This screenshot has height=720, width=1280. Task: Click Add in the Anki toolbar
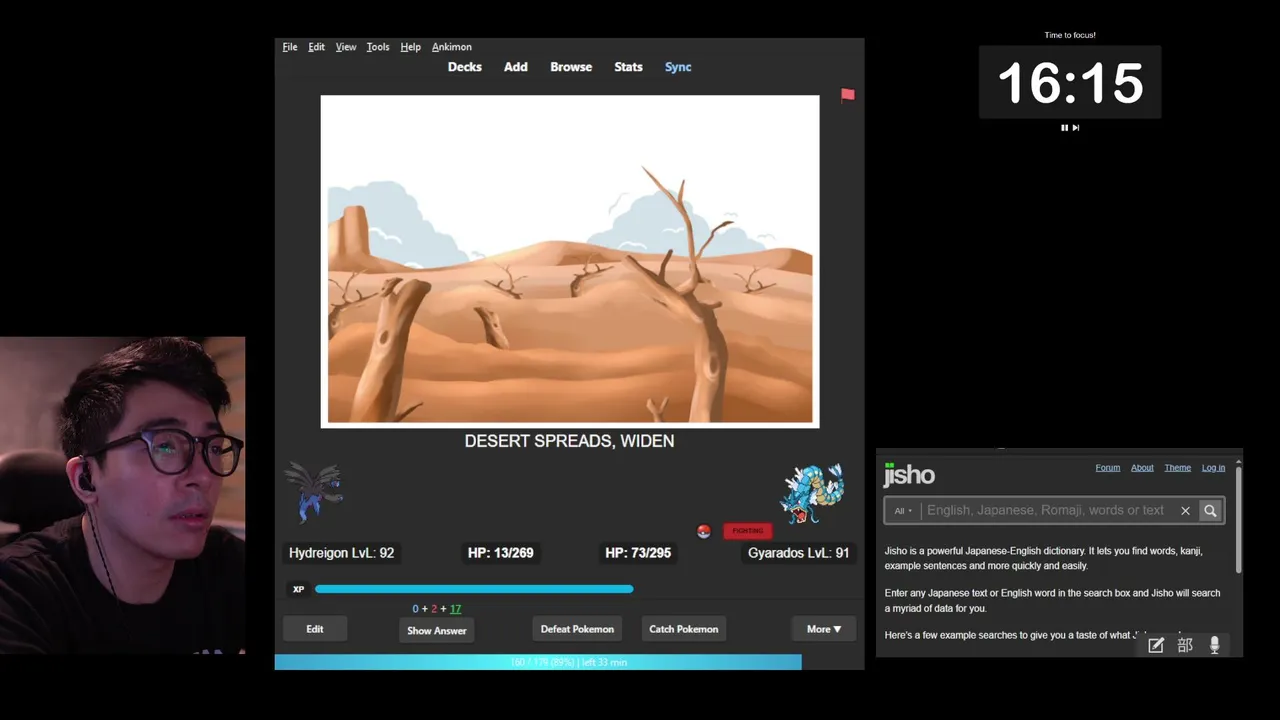pos(516,67)
